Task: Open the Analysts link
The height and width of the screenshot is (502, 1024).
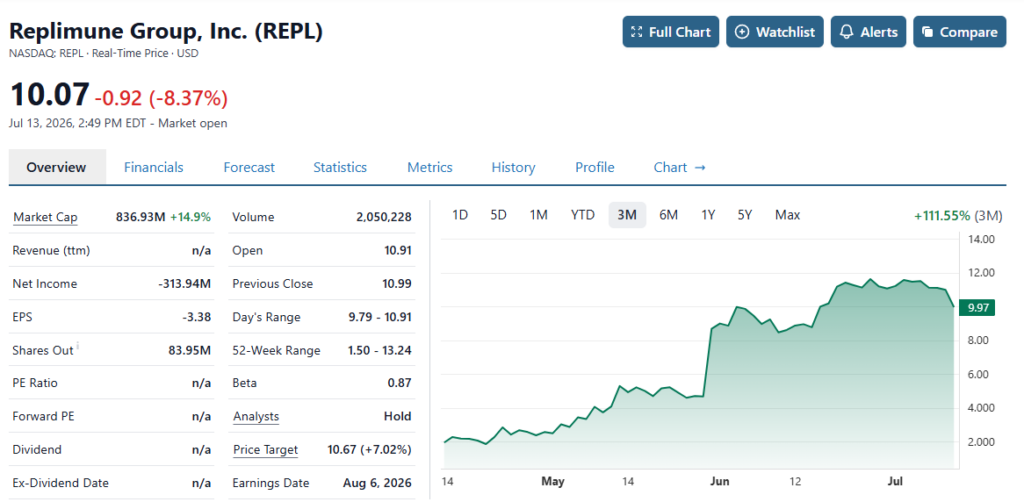Action: [255, 416]
